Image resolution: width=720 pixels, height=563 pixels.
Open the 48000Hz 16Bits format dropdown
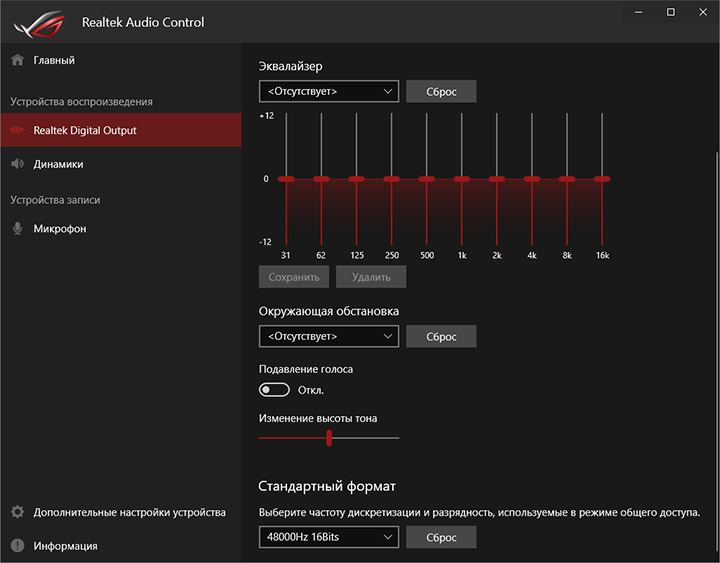[x=329, y=537]
